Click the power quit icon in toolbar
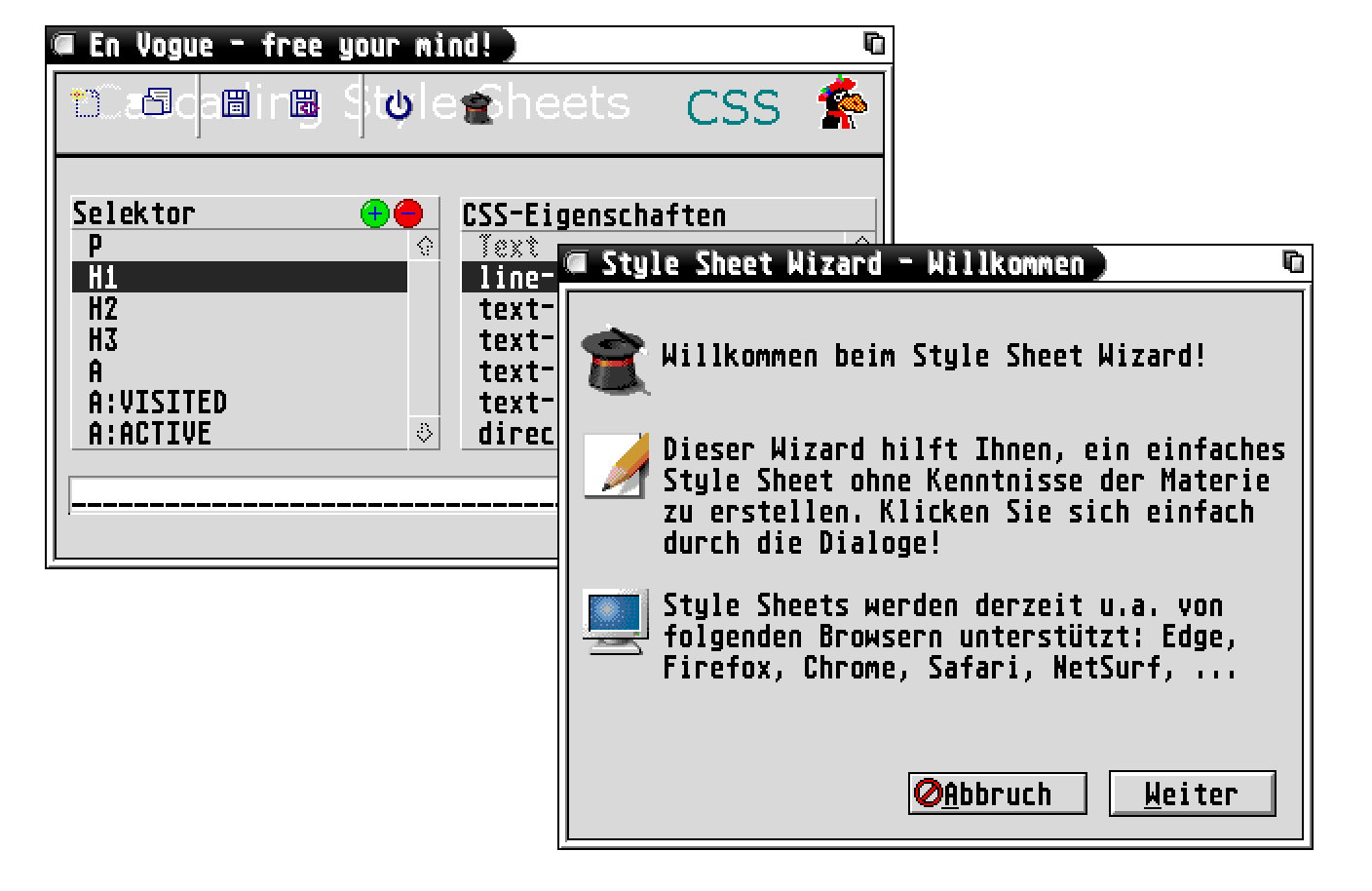This screenshot has width=1372, height=891. pyautogui.click(x=398, y=104)
